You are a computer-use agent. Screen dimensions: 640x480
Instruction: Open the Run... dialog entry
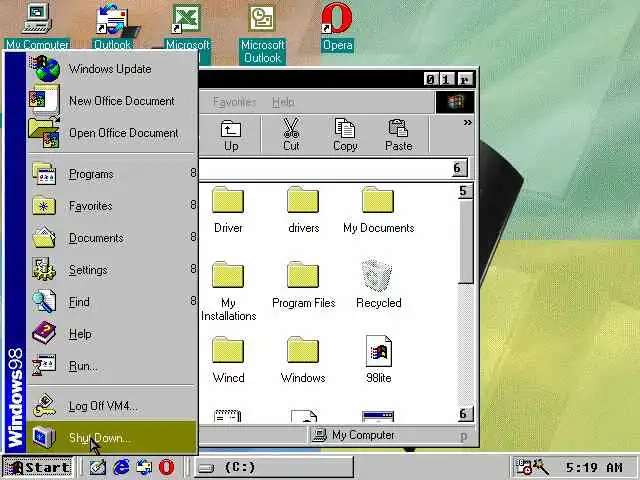(111, 366)
